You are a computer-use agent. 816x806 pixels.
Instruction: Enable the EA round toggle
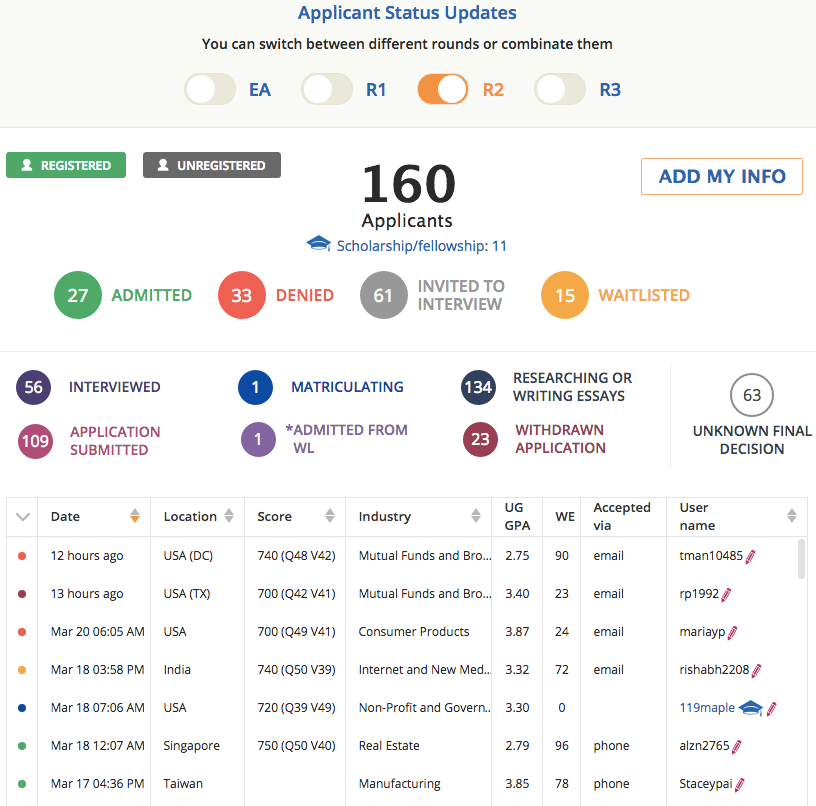210,90
